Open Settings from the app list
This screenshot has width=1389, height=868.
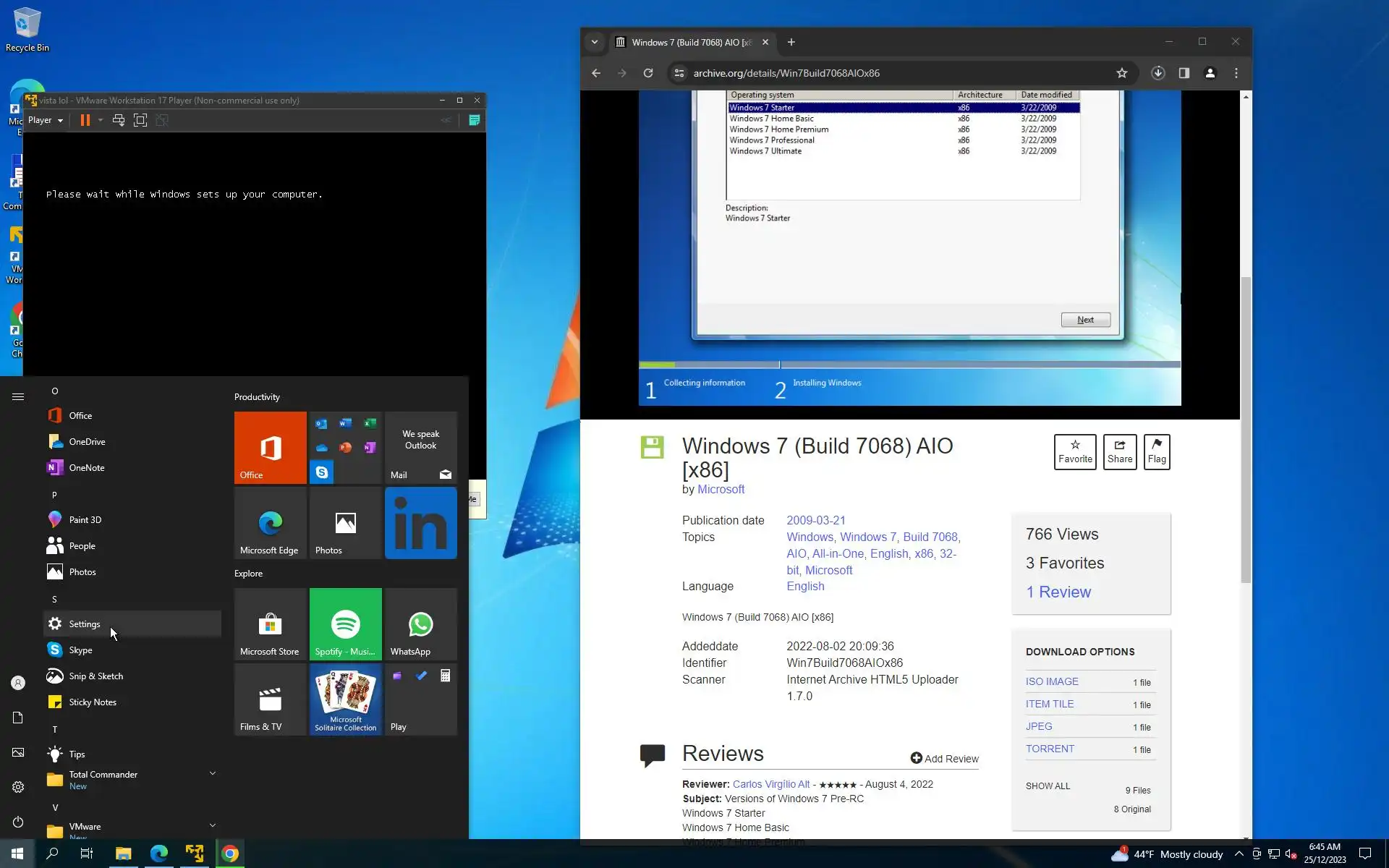pyautogui.click(x=85, y=624)
